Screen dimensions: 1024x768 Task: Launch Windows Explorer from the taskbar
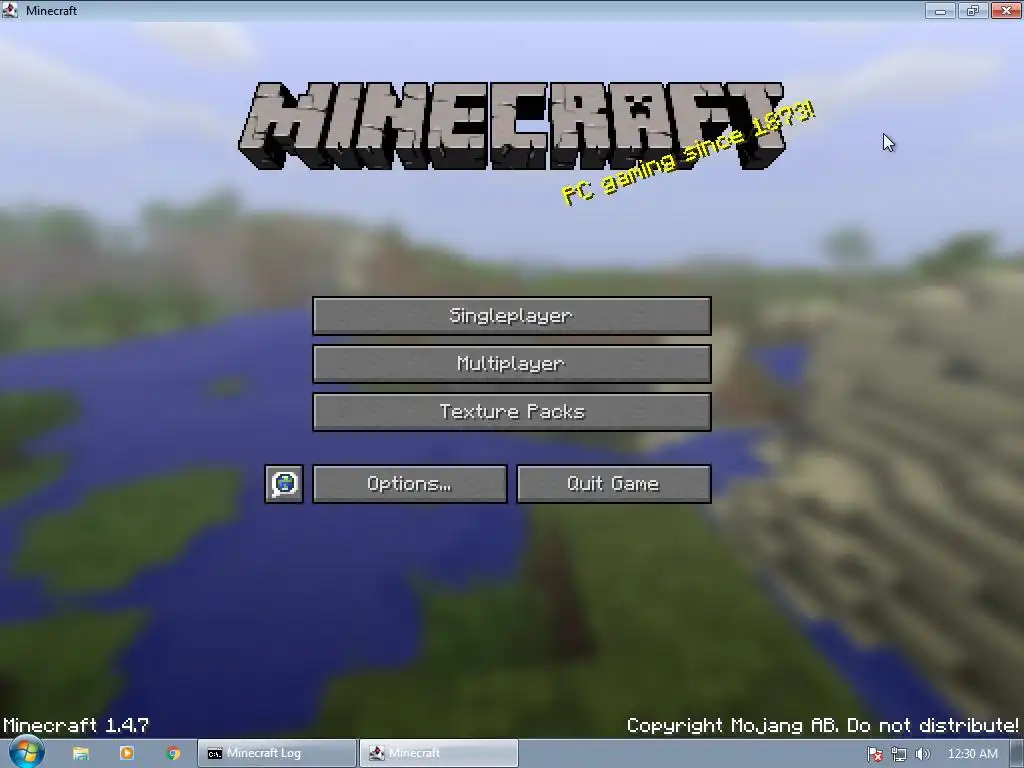tap(81, 754)
